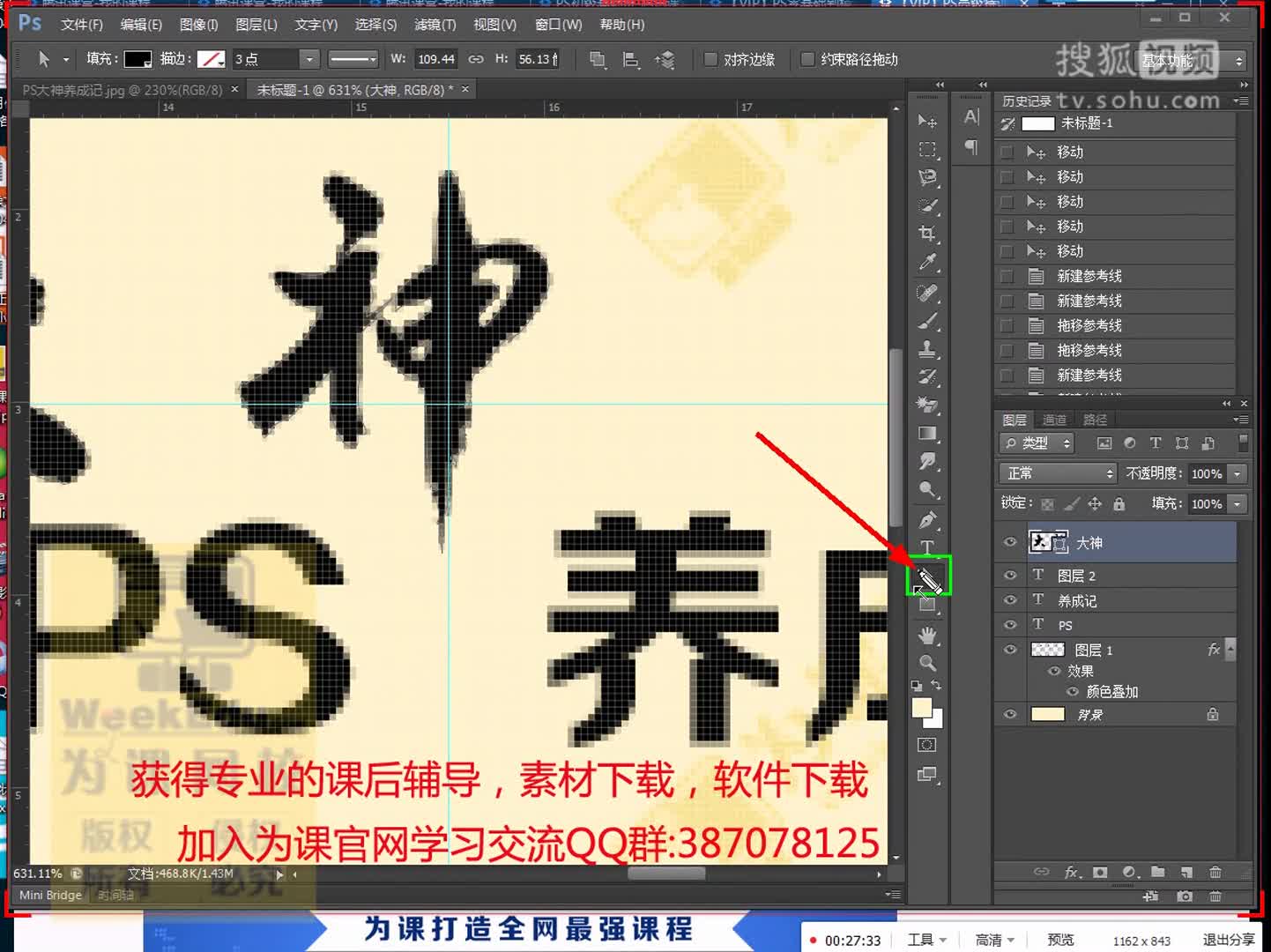Viewport: 1271px width, 952px height.
Task: Select the Eyedropper tool
Action: click(927, 262)
